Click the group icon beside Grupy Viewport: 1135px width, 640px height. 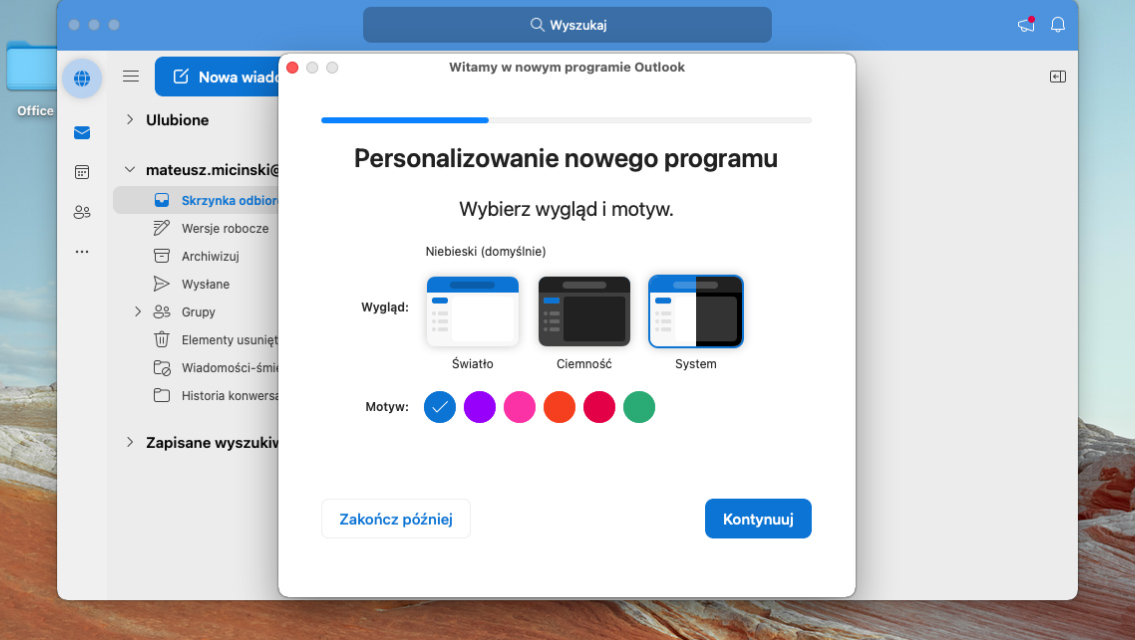click(162, 311)
